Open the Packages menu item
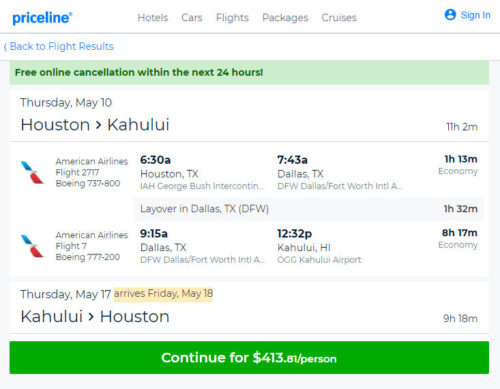 285,18
